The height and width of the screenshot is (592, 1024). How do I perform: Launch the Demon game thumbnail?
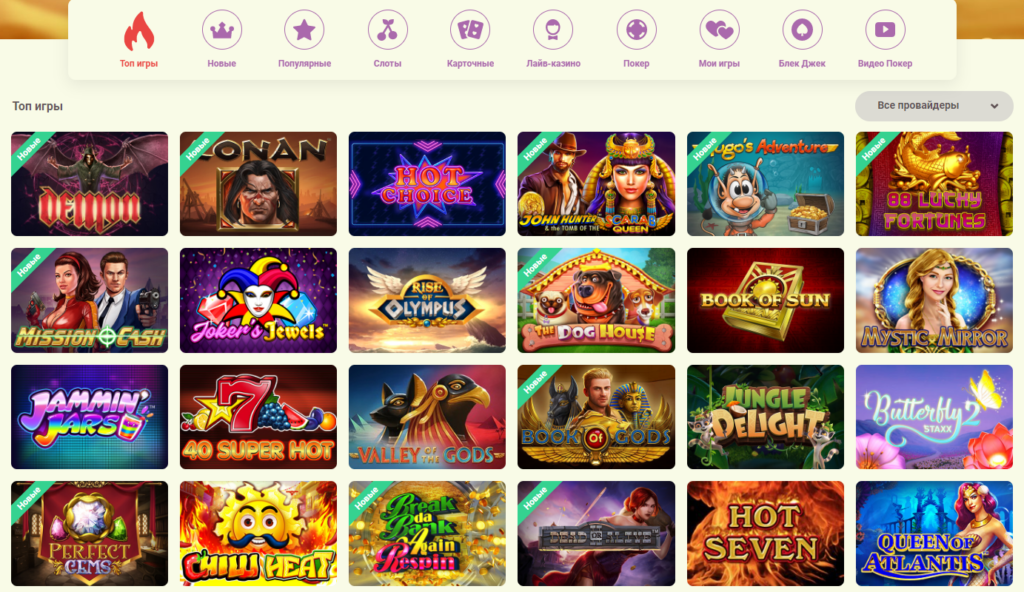(x=89, y=184)
